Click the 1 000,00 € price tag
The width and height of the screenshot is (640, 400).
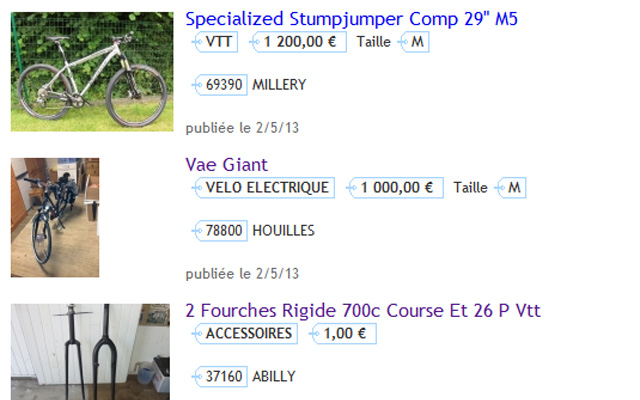[x=396, y=188]
